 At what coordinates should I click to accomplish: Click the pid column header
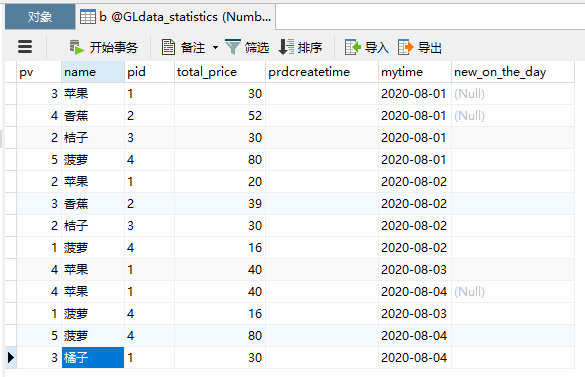point(149,72)
